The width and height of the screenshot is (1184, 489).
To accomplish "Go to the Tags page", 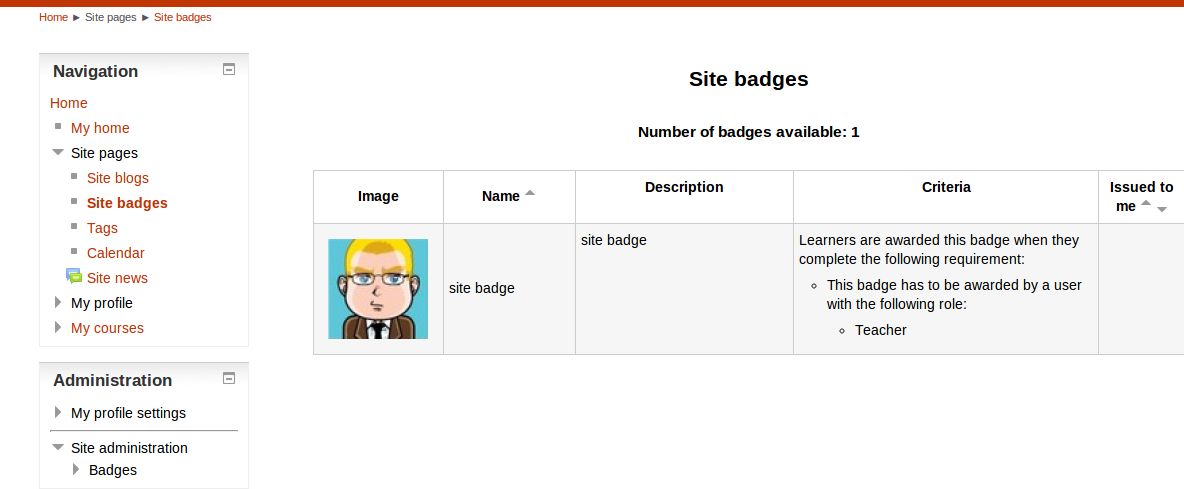I will (x=102, y=228).
